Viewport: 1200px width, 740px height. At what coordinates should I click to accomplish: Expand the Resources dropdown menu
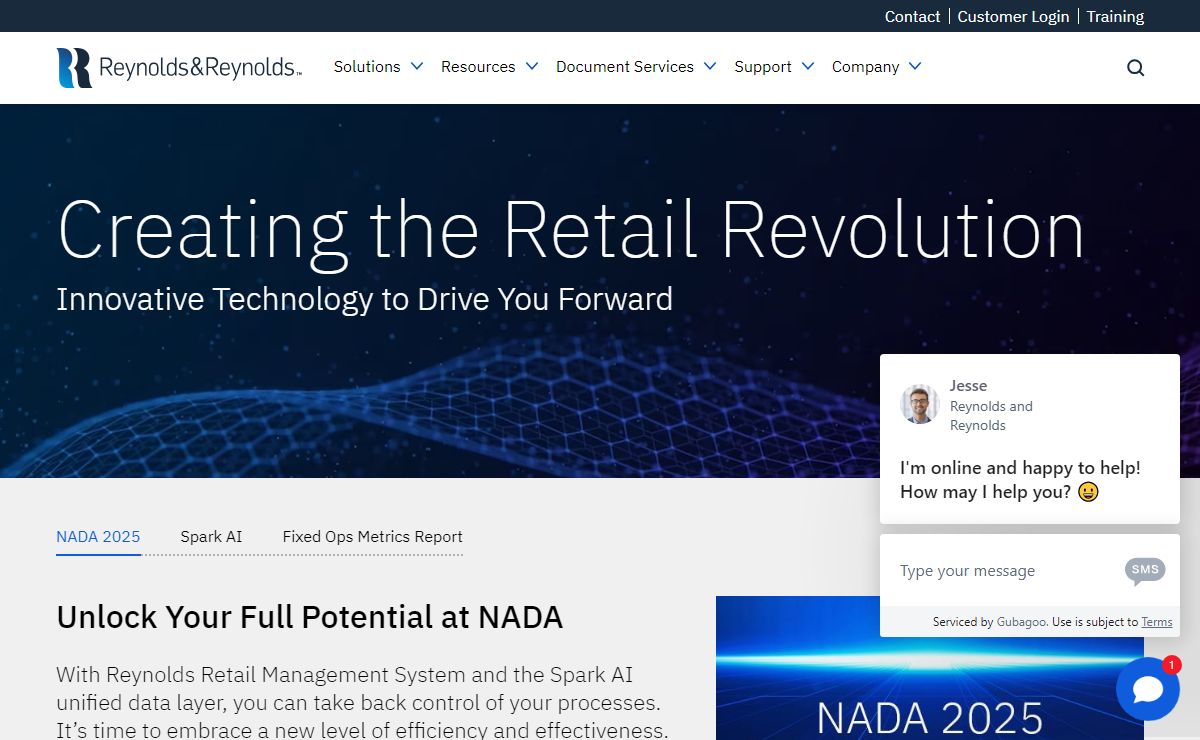489,67
